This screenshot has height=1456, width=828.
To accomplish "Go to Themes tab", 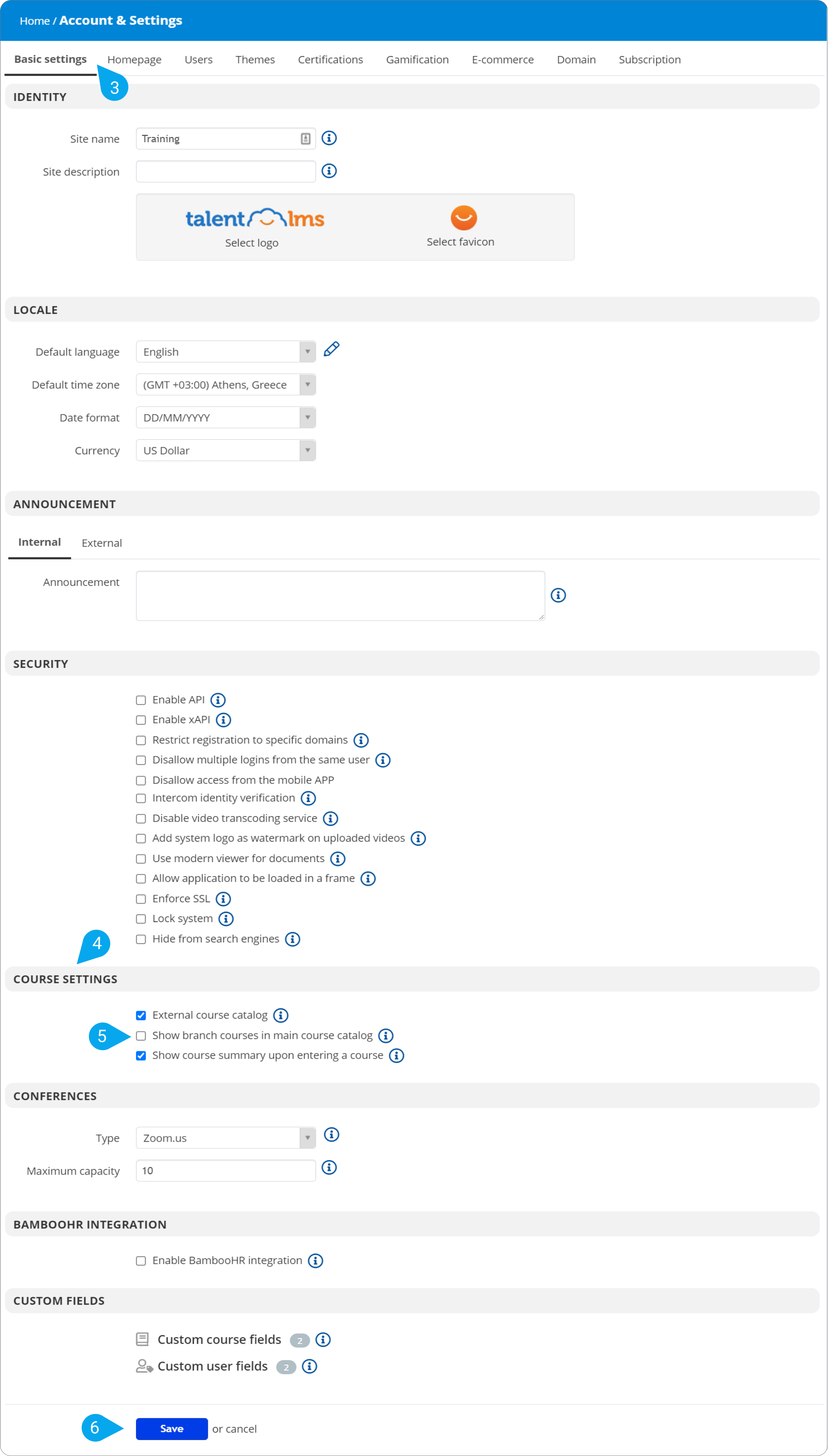I will coord(255,60).
